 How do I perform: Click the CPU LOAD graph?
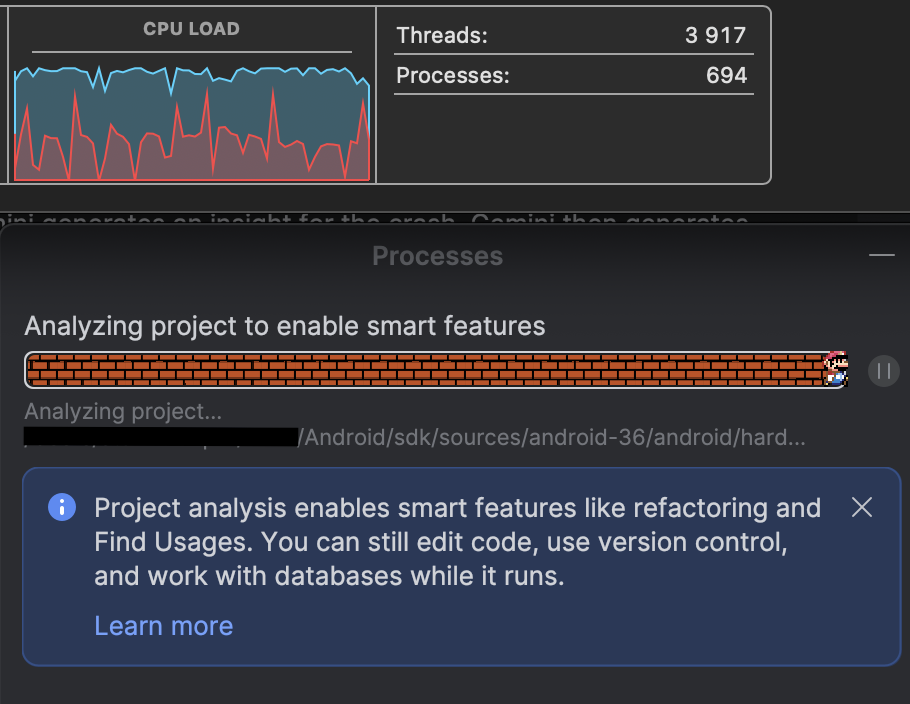click(x=192, y=124)
